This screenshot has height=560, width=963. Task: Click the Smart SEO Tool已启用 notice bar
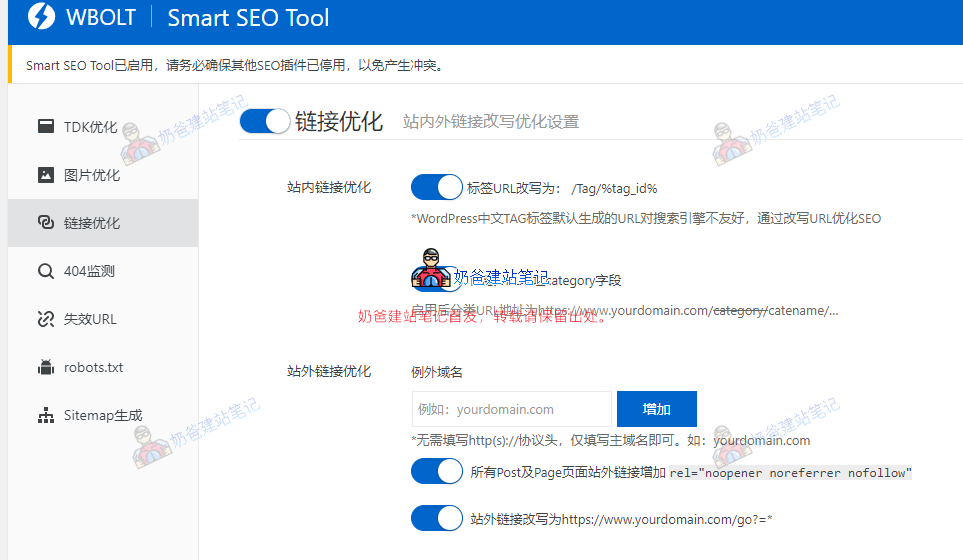pos(234,66)
